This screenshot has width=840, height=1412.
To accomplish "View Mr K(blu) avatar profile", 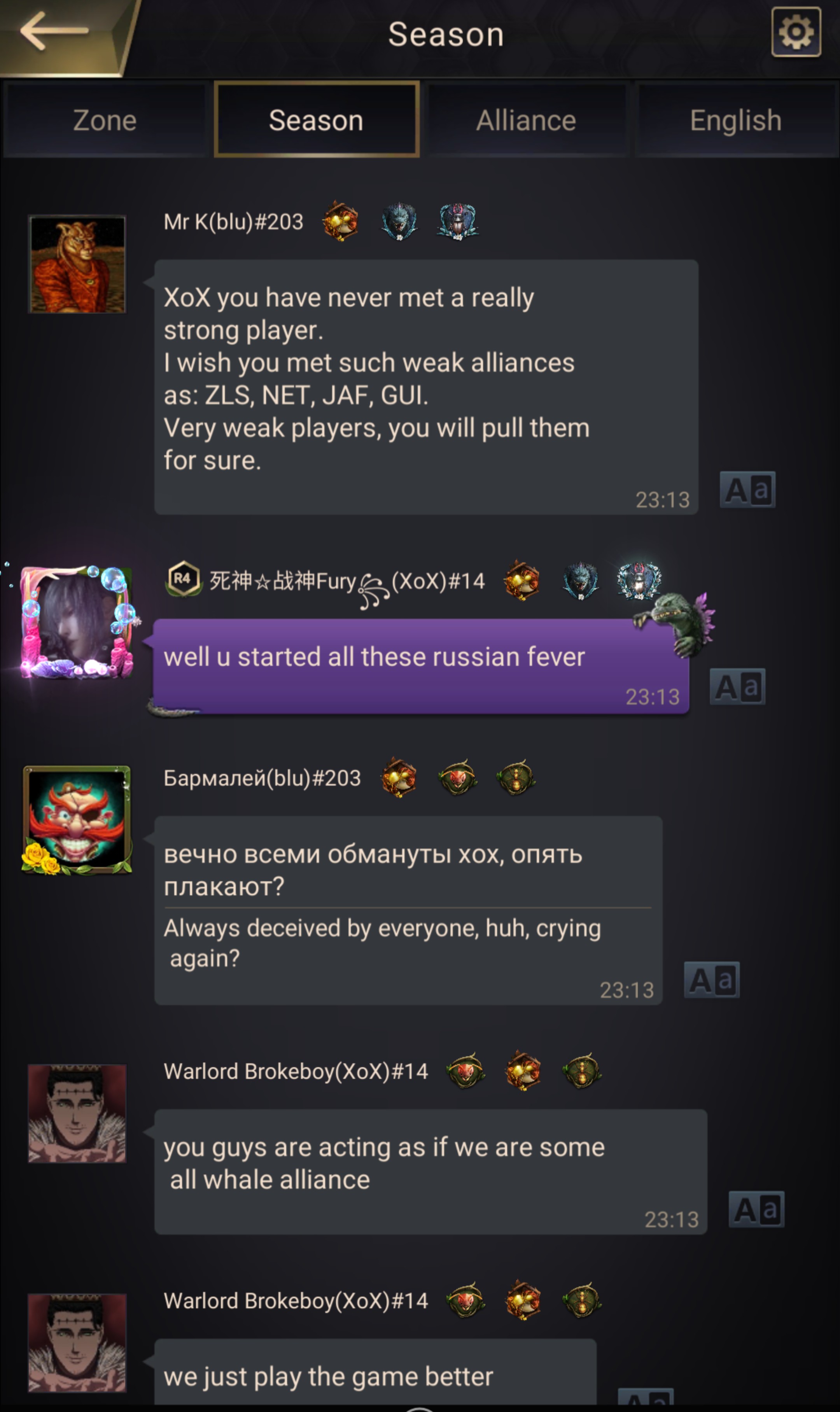I will click(x=77, y=264).
